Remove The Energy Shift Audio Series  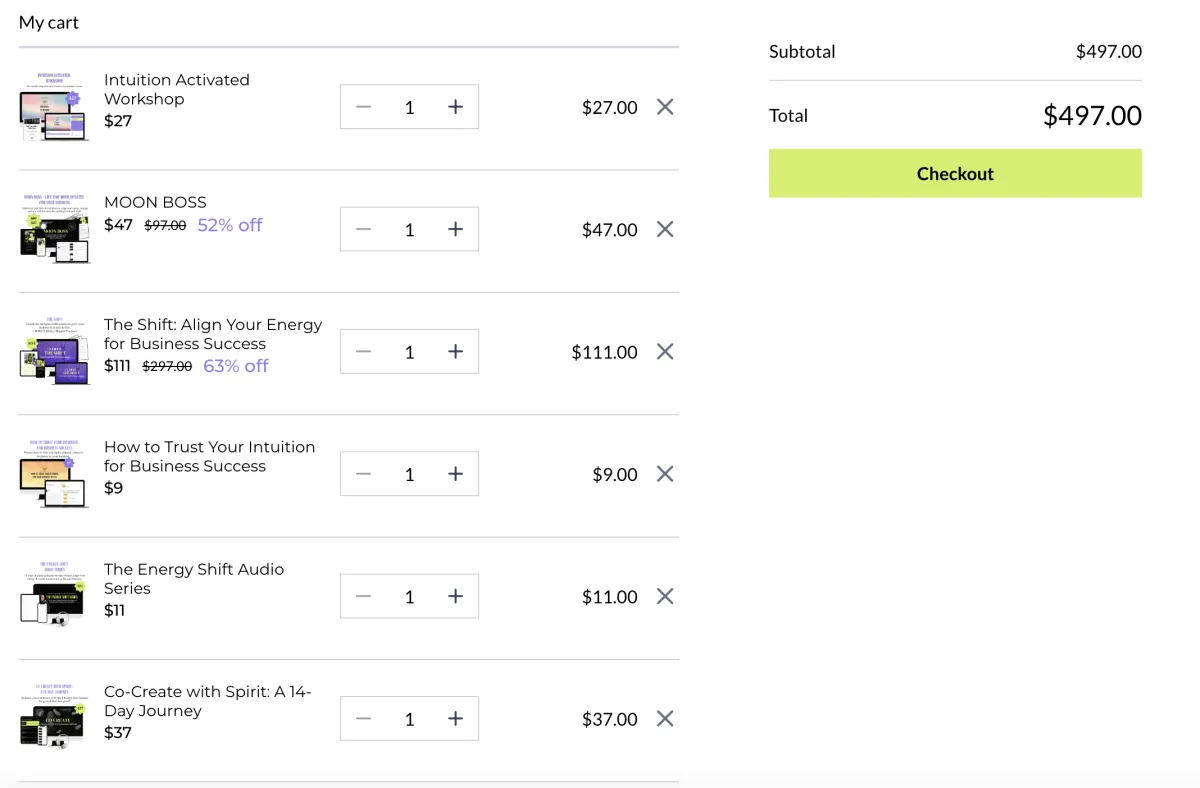[665, 596]
